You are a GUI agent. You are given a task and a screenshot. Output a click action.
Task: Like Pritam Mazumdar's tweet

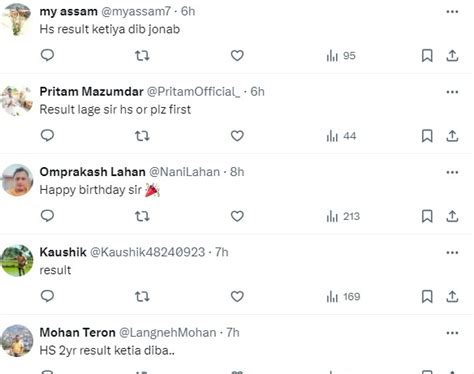click(x=237, y=136)
